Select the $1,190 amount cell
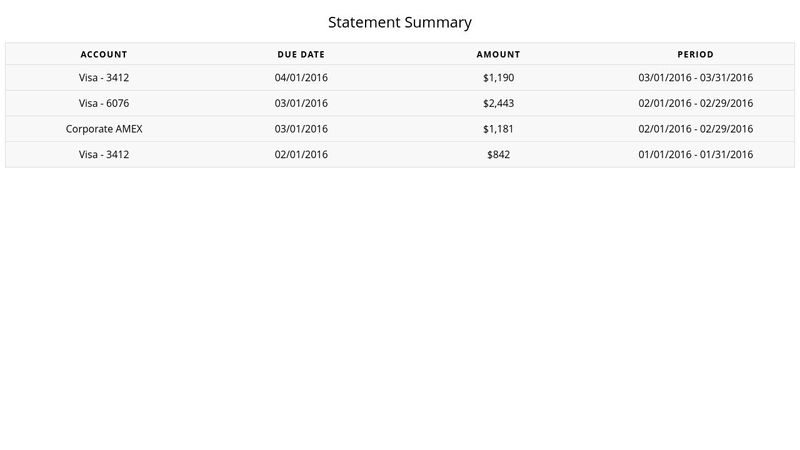 tap(498, 77)
